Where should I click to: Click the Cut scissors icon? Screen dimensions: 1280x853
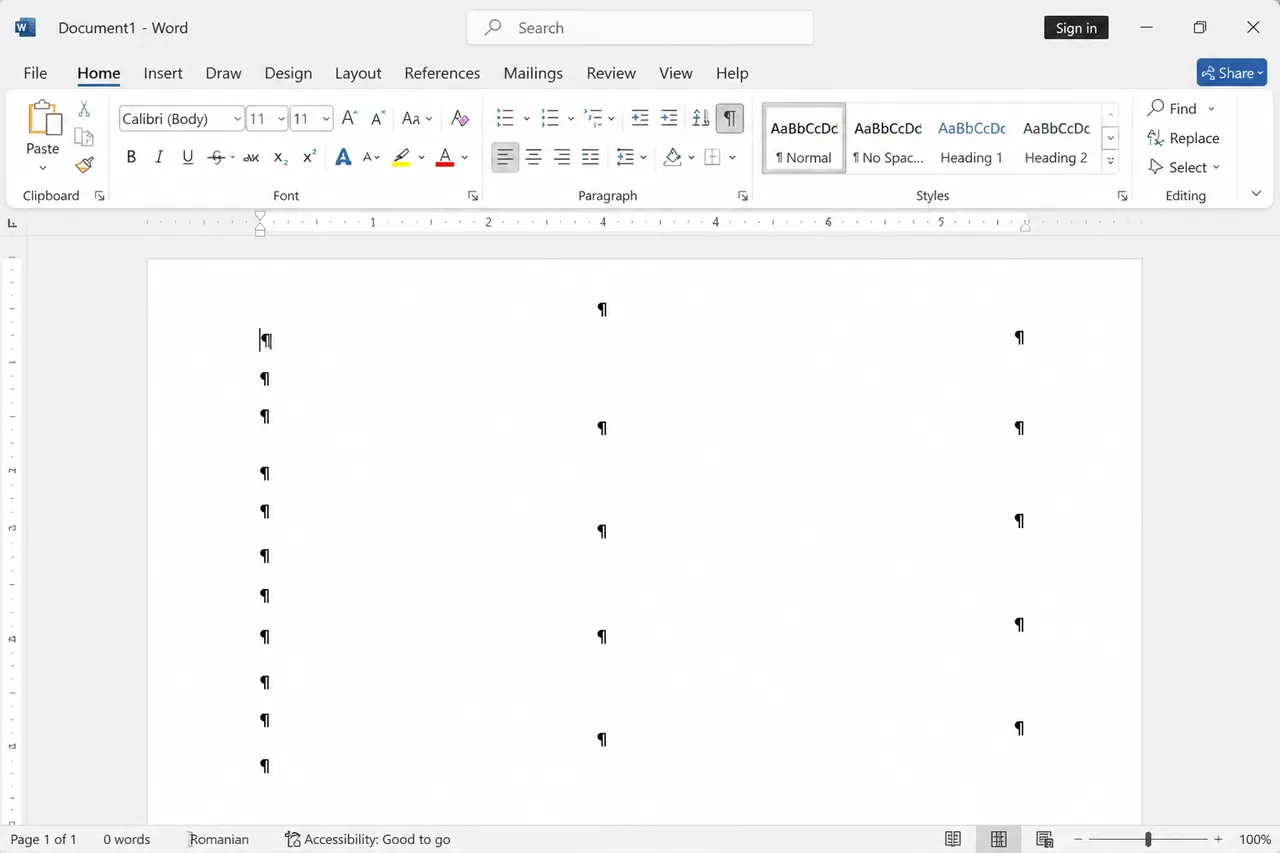click(84, 109)
